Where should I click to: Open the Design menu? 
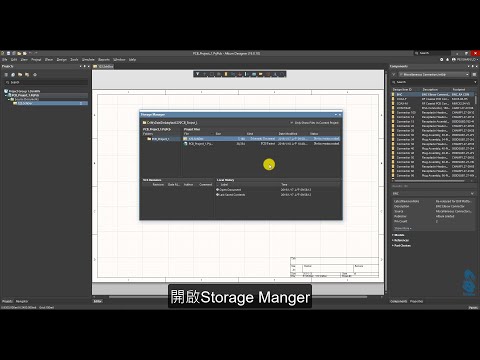[x=61, y=60]
